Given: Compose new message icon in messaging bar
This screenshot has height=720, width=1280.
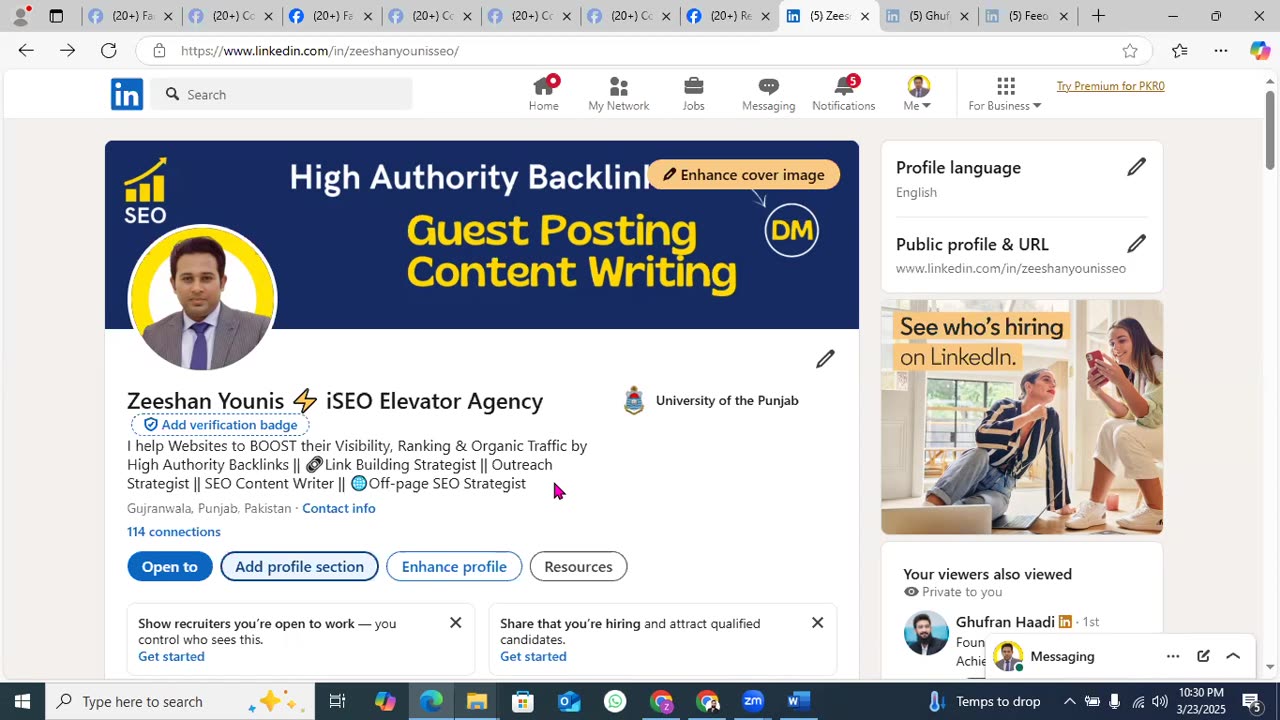Looking at the screenshot, I should (1203, 656).
